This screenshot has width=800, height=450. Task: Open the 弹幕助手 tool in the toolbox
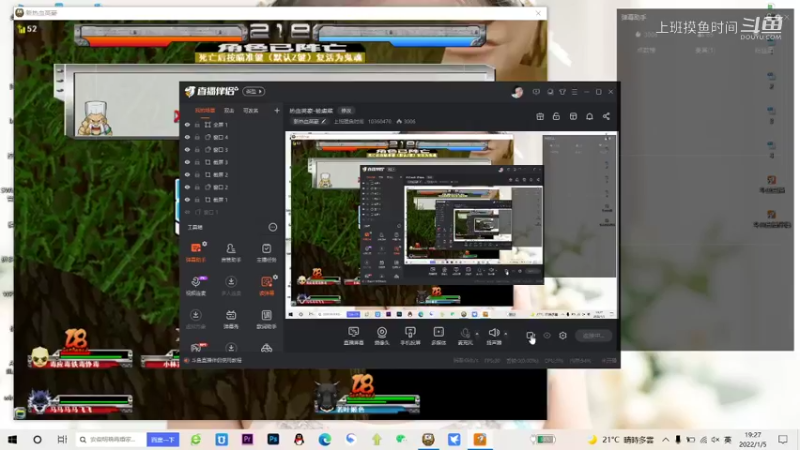[x=196, y=252]
